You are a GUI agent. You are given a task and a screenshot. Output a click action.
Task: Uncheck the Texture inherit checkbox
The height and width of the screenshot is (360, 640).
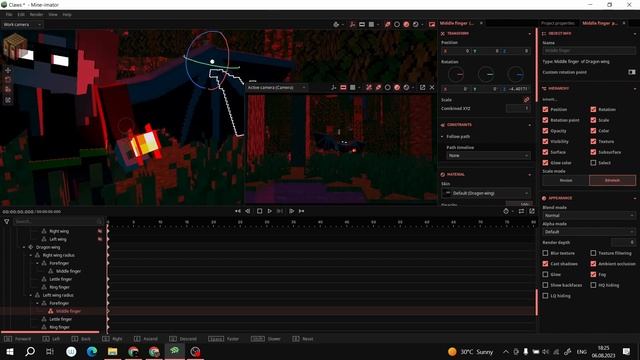(593, 141)
